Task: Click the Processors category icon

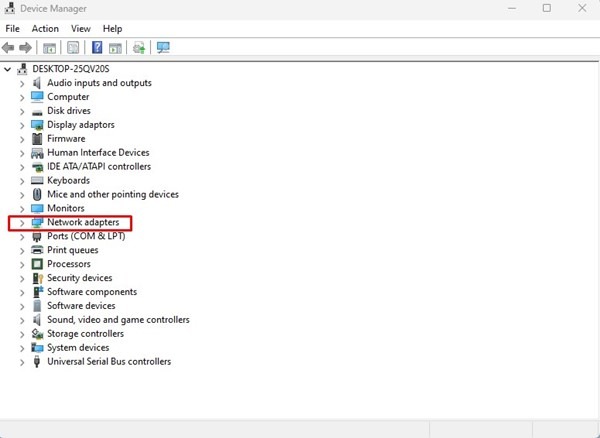Action: (37, 264)
